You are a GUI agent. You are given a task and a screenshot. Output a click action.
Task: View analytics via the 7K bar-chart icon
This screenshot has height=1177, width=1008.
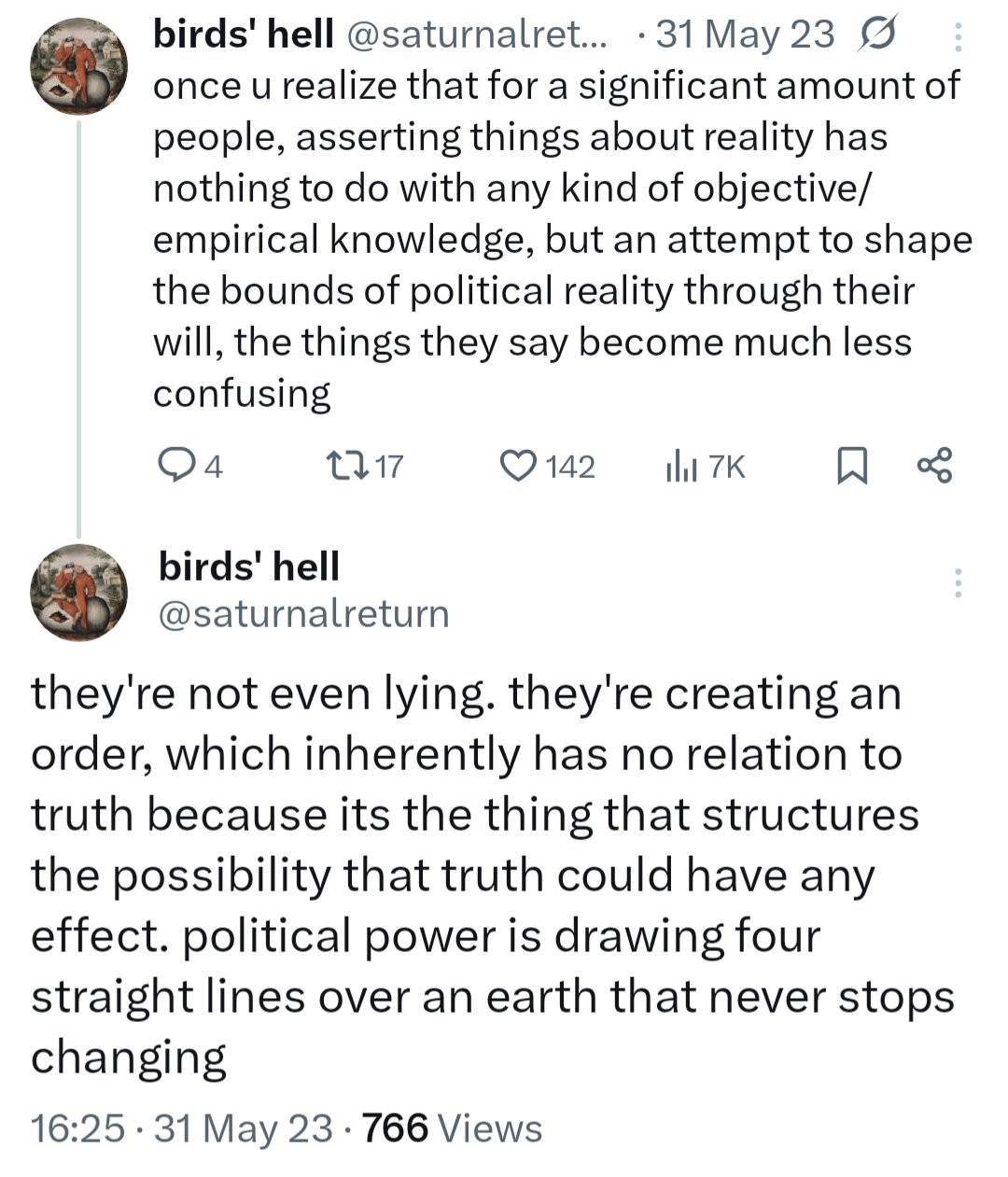tap(681, 464)
